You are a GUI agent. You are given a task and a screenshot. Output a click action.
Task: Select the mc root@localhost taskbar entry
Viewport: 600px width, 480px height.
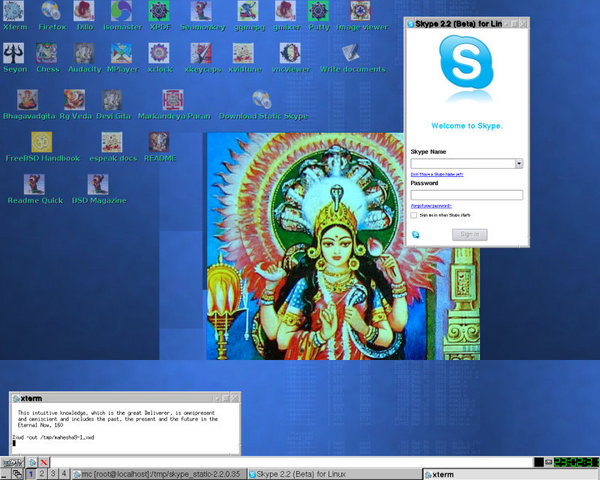[158, 473]
